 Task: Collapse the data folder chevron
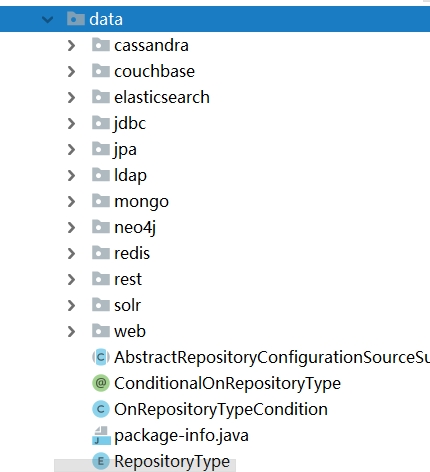coord(48,19)
